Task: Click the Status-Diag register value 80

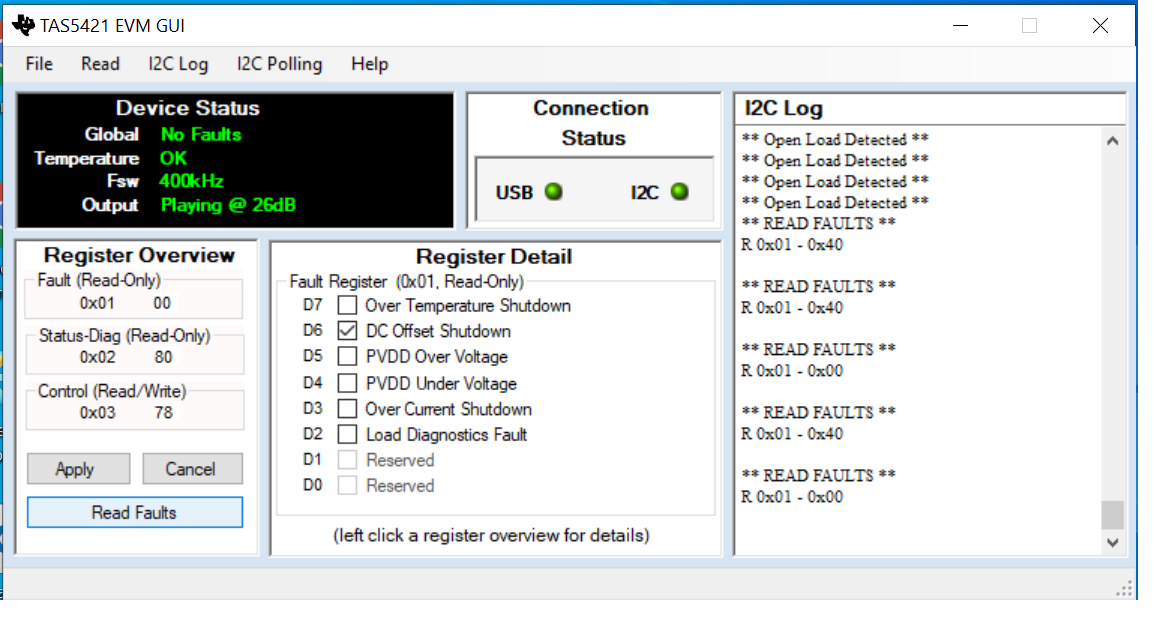Action: click(163, 357)
